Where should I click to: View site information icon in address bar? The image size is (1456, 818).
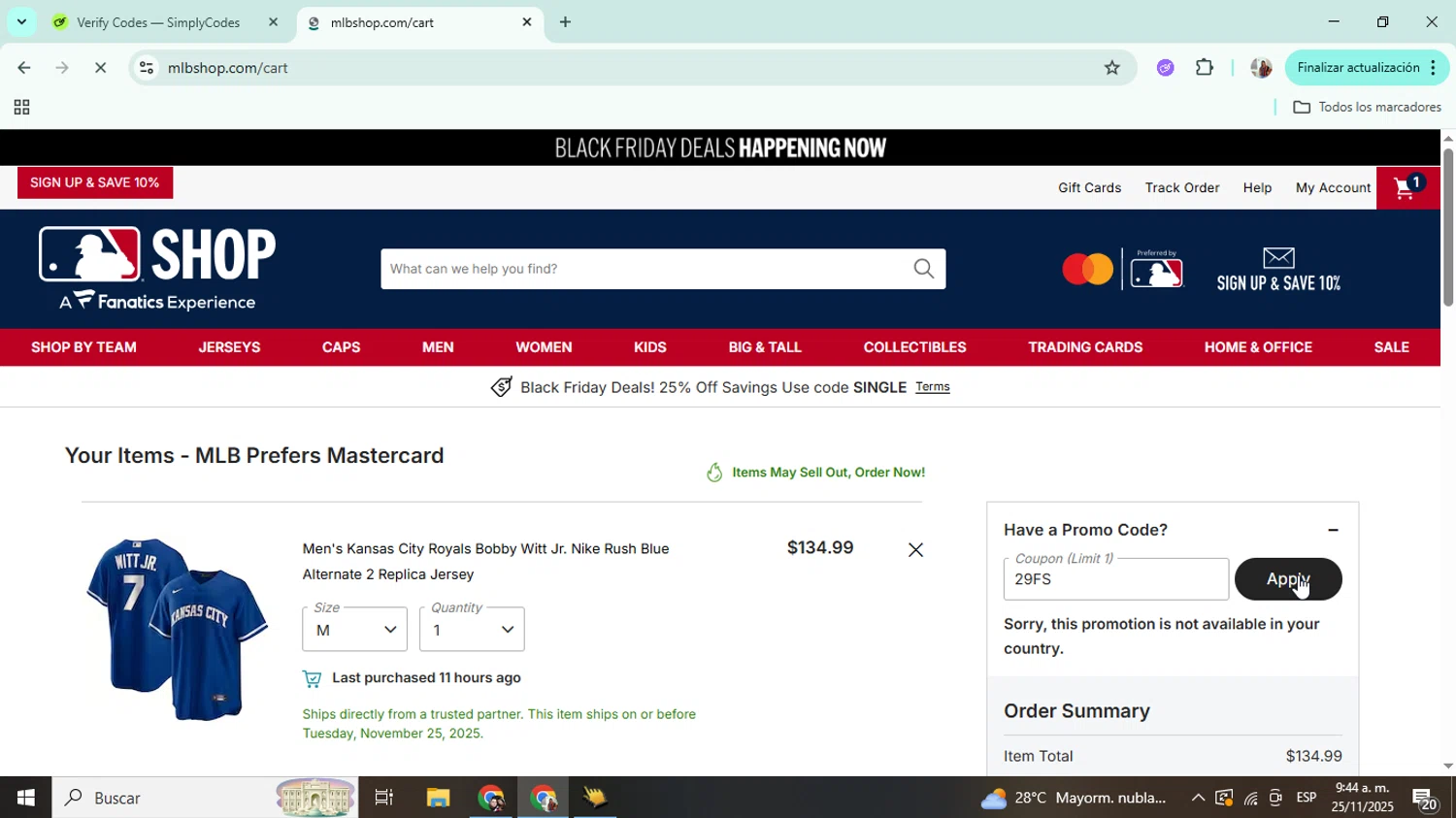[x=147, y=68]
